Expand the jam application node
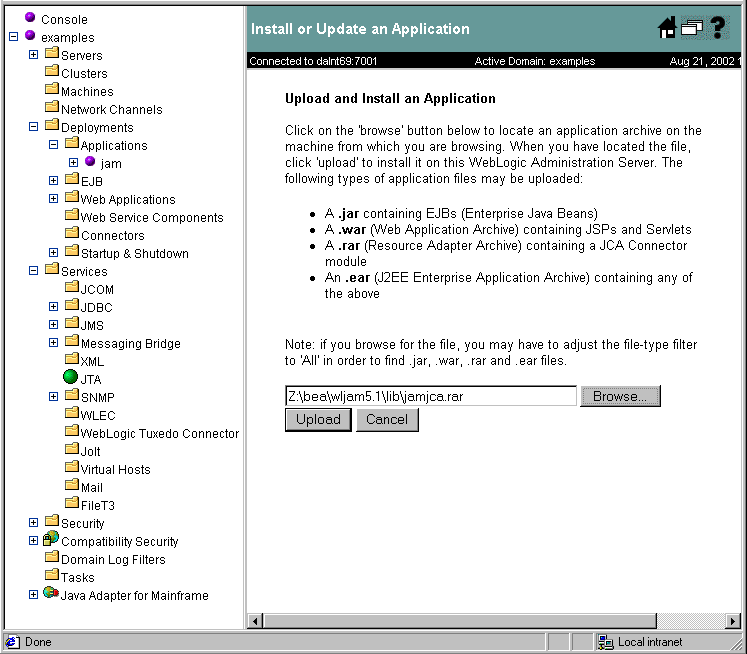The image size is (747, 654). tap(73, 162)
